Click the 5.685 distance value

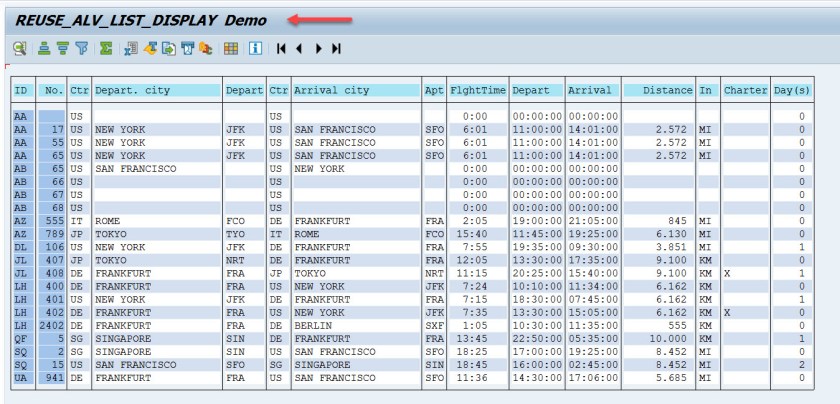click(672, 378)
